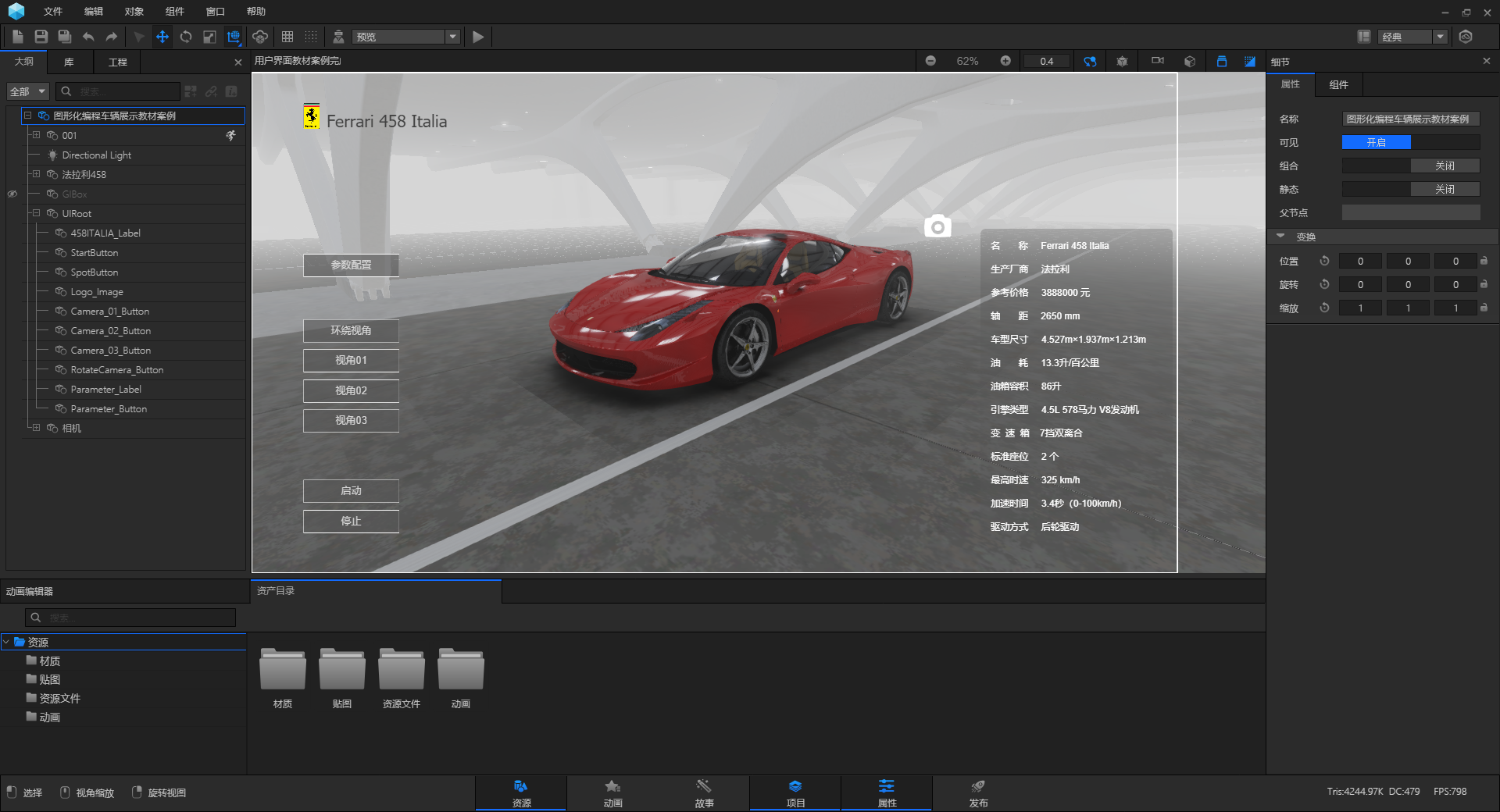The height and width of the screenshot is (812, 1500).
Task: Expand the 法拉利458 tree node
Action: (x=36, y=174)
